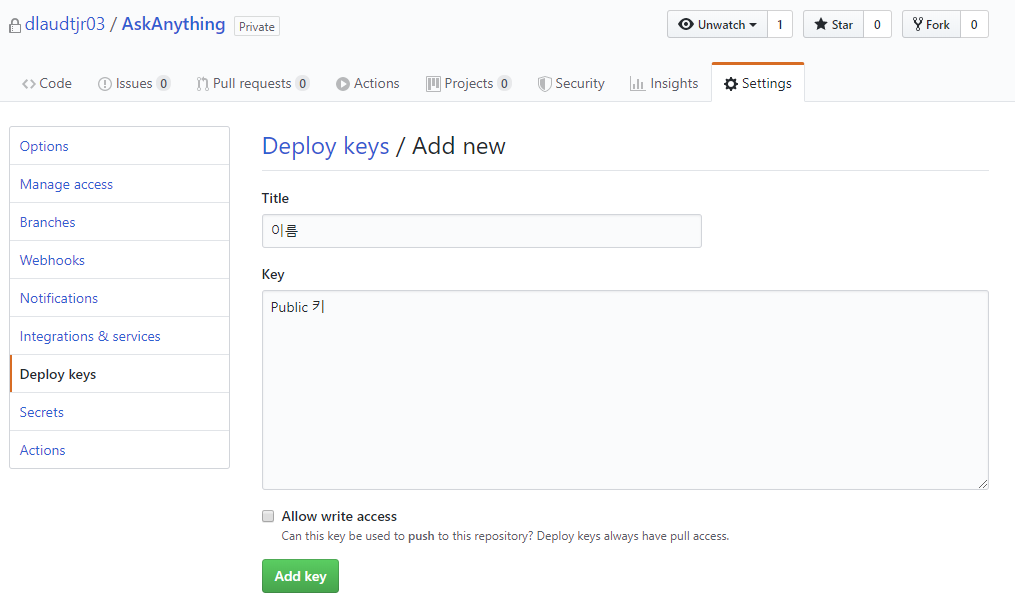Click the Insights bar graph icon
1015x604 pixels.
[x=637, y=84]
